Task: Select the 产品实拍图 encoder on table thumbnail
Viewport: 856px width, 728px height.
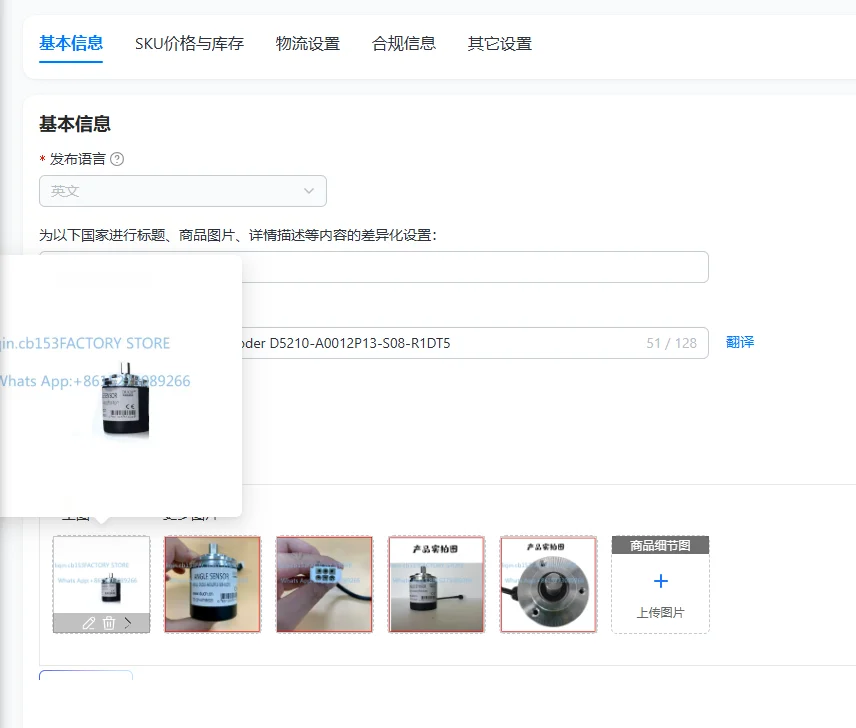Action: pyautogui.click(x=436, y=584)
